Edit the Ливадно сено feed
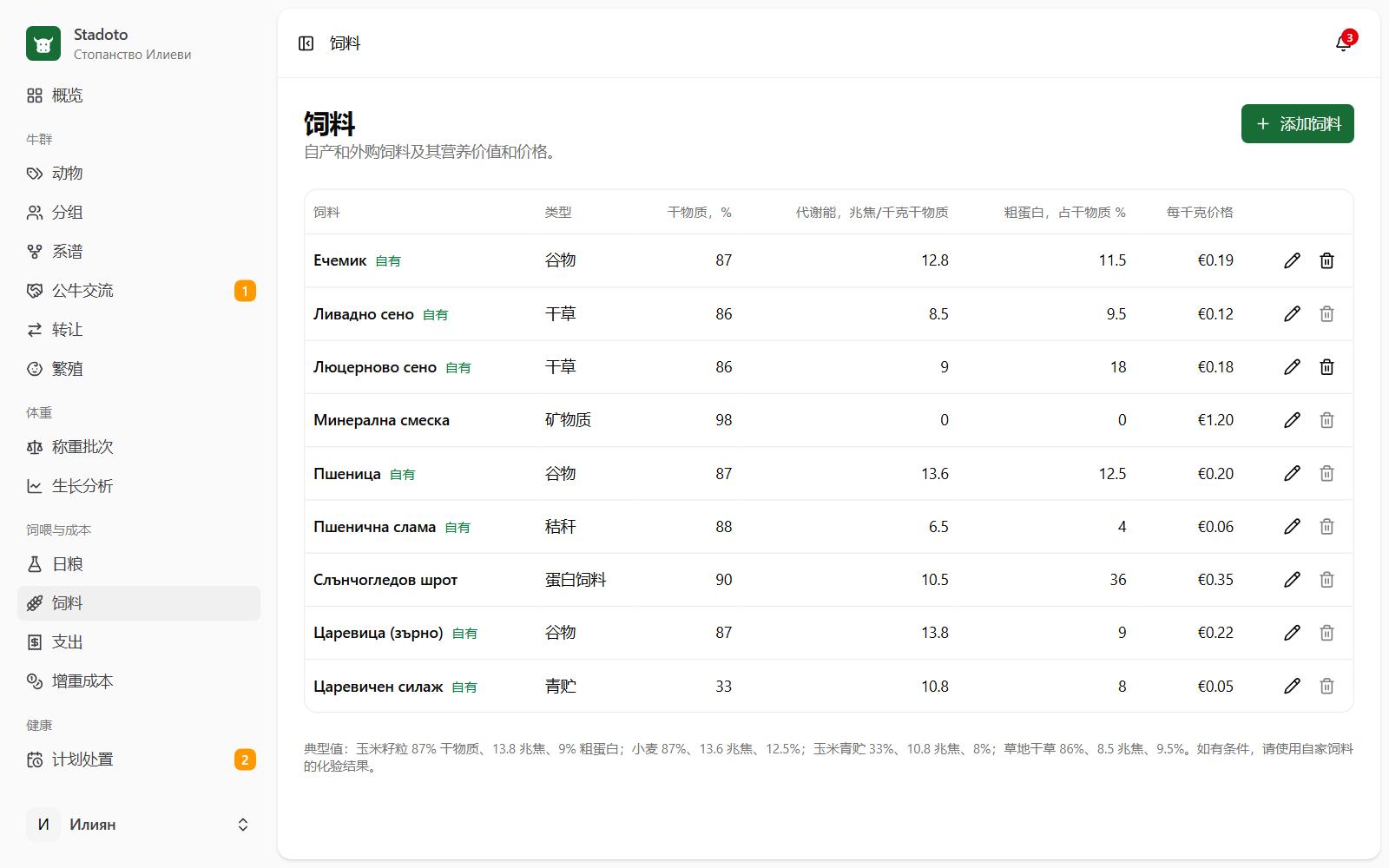The height and width of the screenshot is (868, 1389). pyautogui.click(x=1292, y=314)
